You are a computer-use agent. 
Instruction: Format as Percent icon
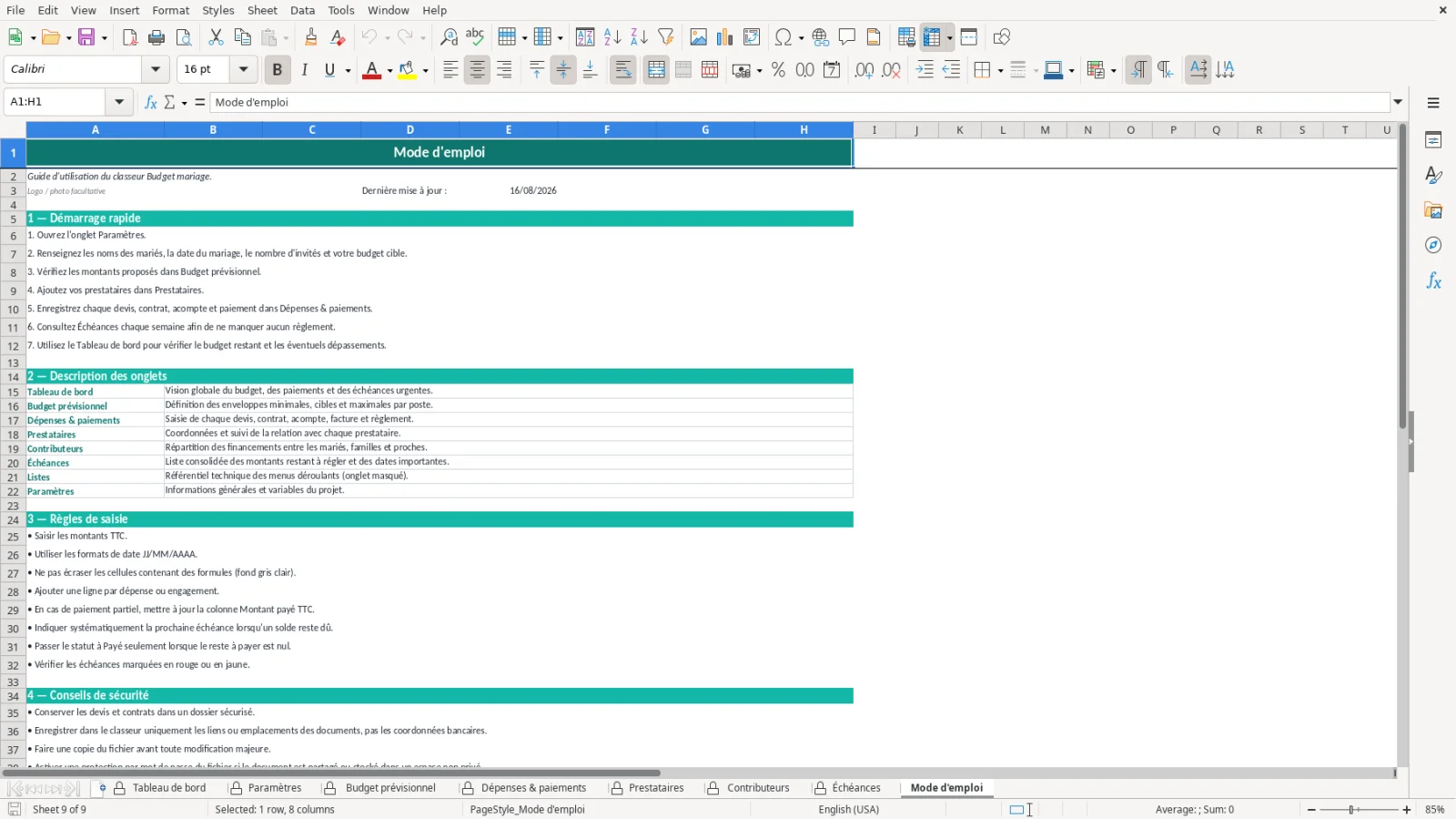pos(778,69)
